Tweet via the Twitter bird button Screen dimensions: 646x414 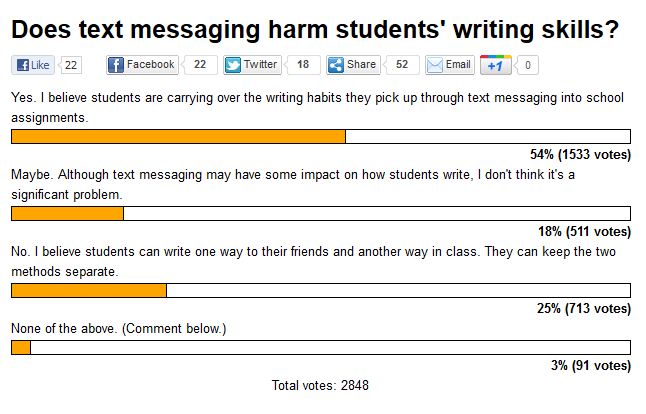(252, 65)
